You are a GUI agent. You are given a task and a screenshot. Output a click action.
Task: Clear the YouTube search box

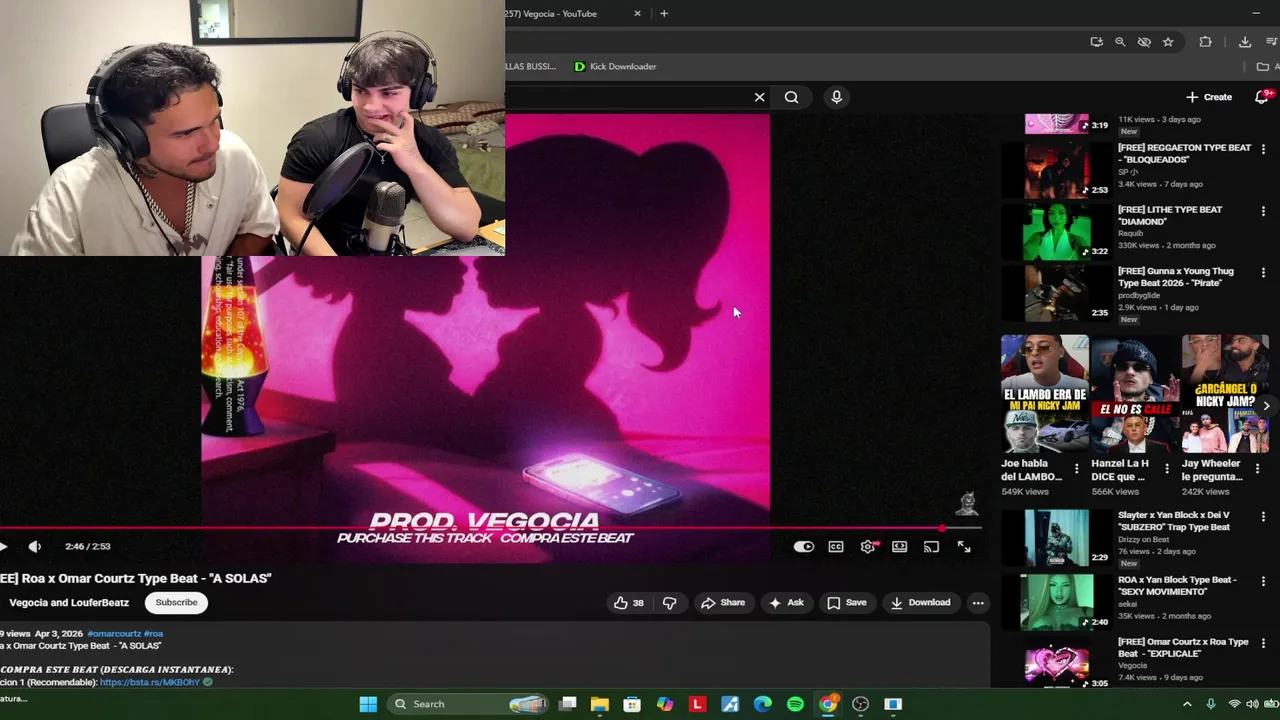[759, 97]
